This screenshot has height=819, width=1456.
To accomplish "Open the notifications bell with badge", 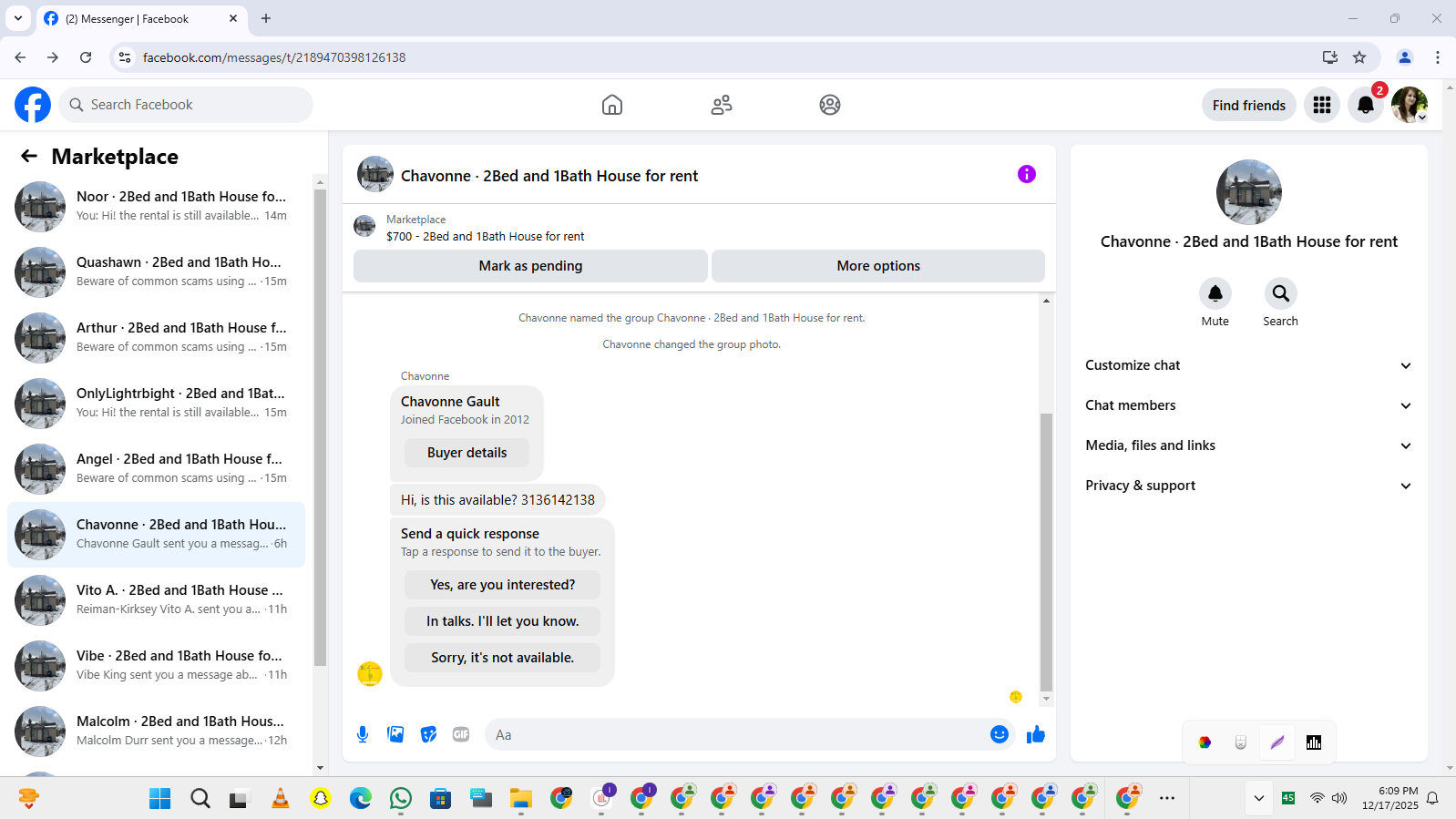I will coord(1366,105).
